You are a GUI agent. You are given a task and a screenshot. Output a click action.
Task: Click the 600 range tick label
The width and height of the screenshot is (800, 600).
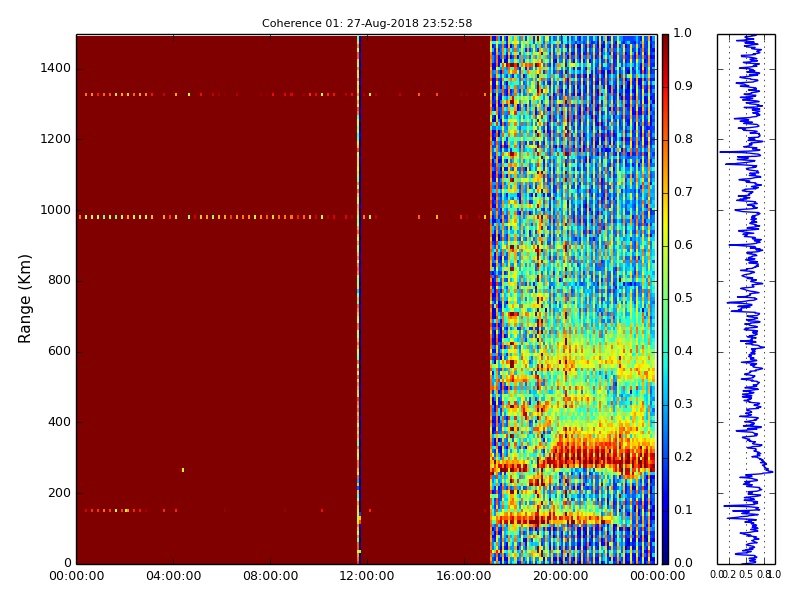59,352
